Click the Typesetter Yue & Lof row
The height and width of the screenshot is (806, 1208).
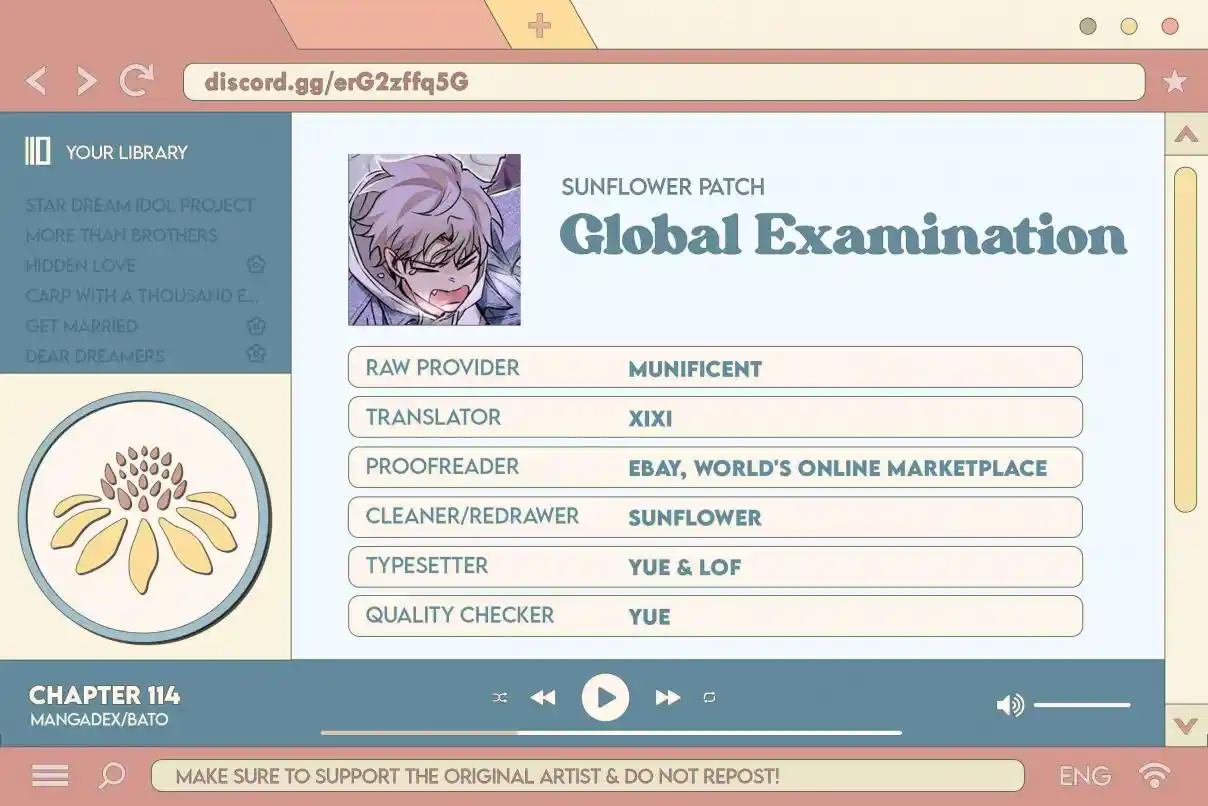point(715,567)
